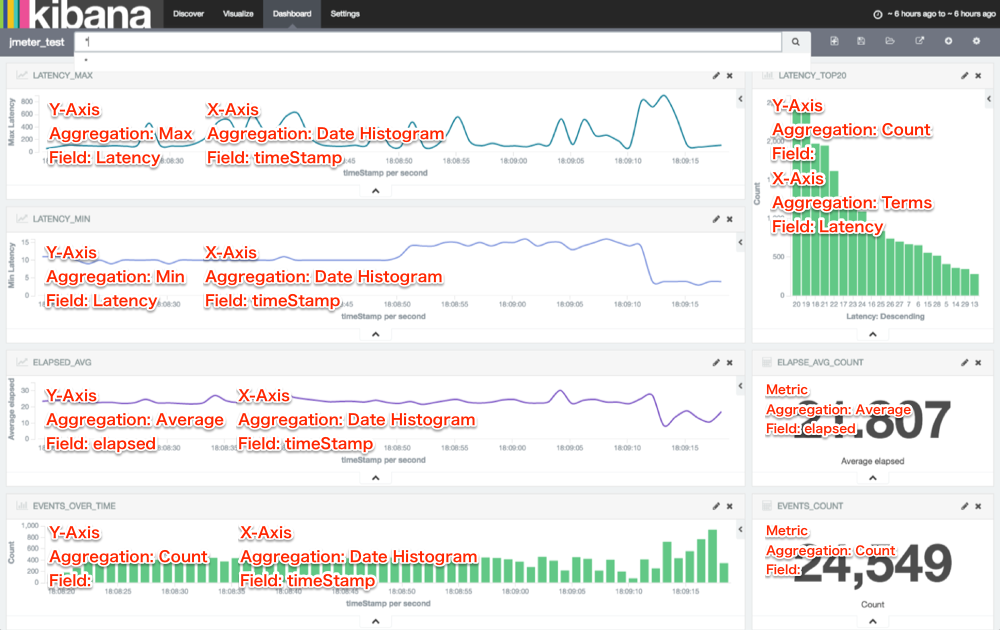Image resolution: width=1000 pixels, height=630 pixels.
Task: Switch to the Visualize tab
Action: point(238,13)
